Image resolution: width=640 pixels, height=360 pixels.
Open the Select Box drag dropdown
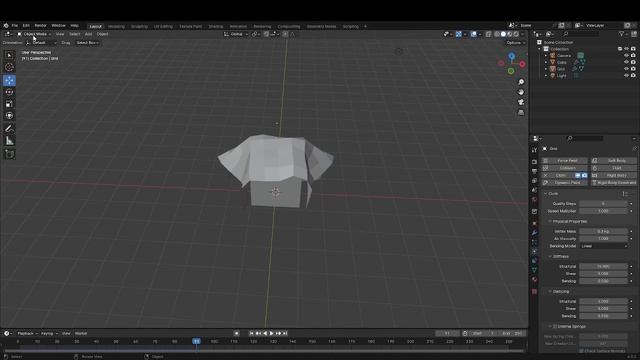pyautogui.click(x=87, y=43)
